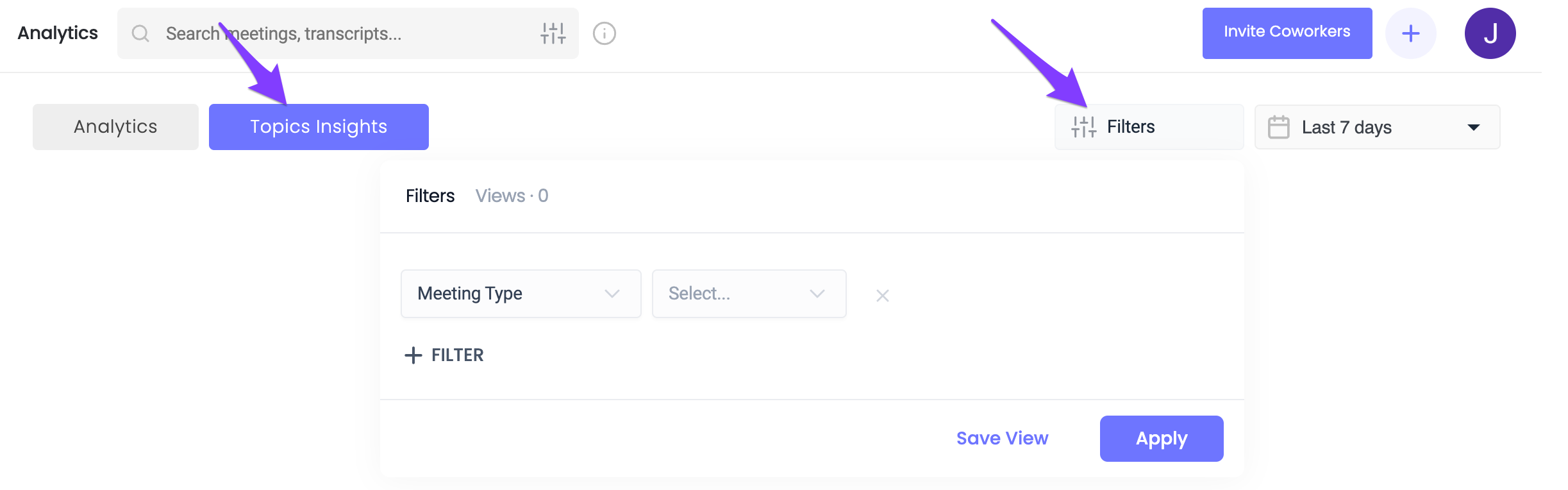Click the Save View link
The width and height of the screenshot is (1568, 490).
click(x=1002, y=439)
